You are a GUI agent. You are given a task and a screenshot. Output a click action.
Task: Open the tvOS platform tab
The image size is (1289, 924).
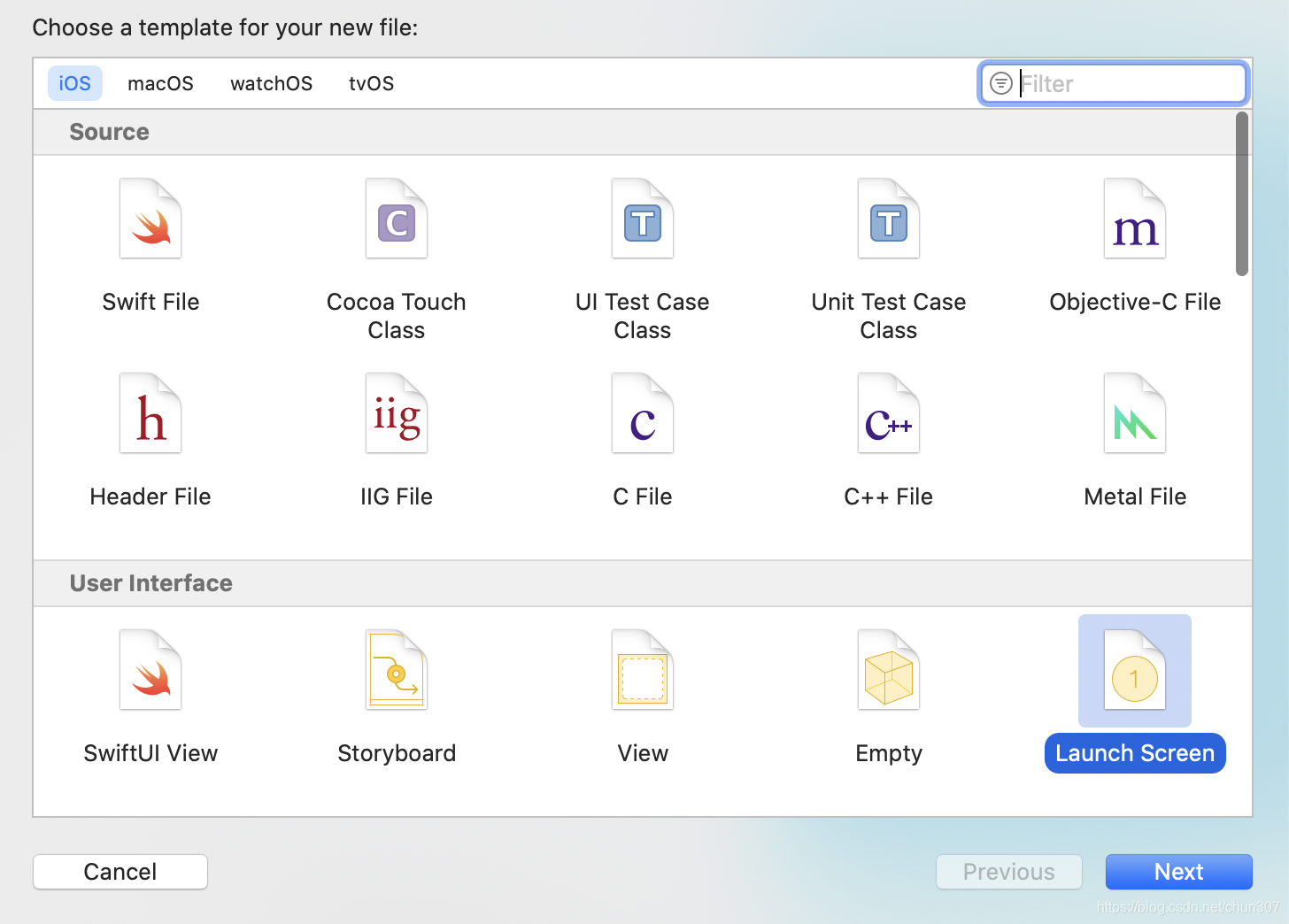pos(372,83)
